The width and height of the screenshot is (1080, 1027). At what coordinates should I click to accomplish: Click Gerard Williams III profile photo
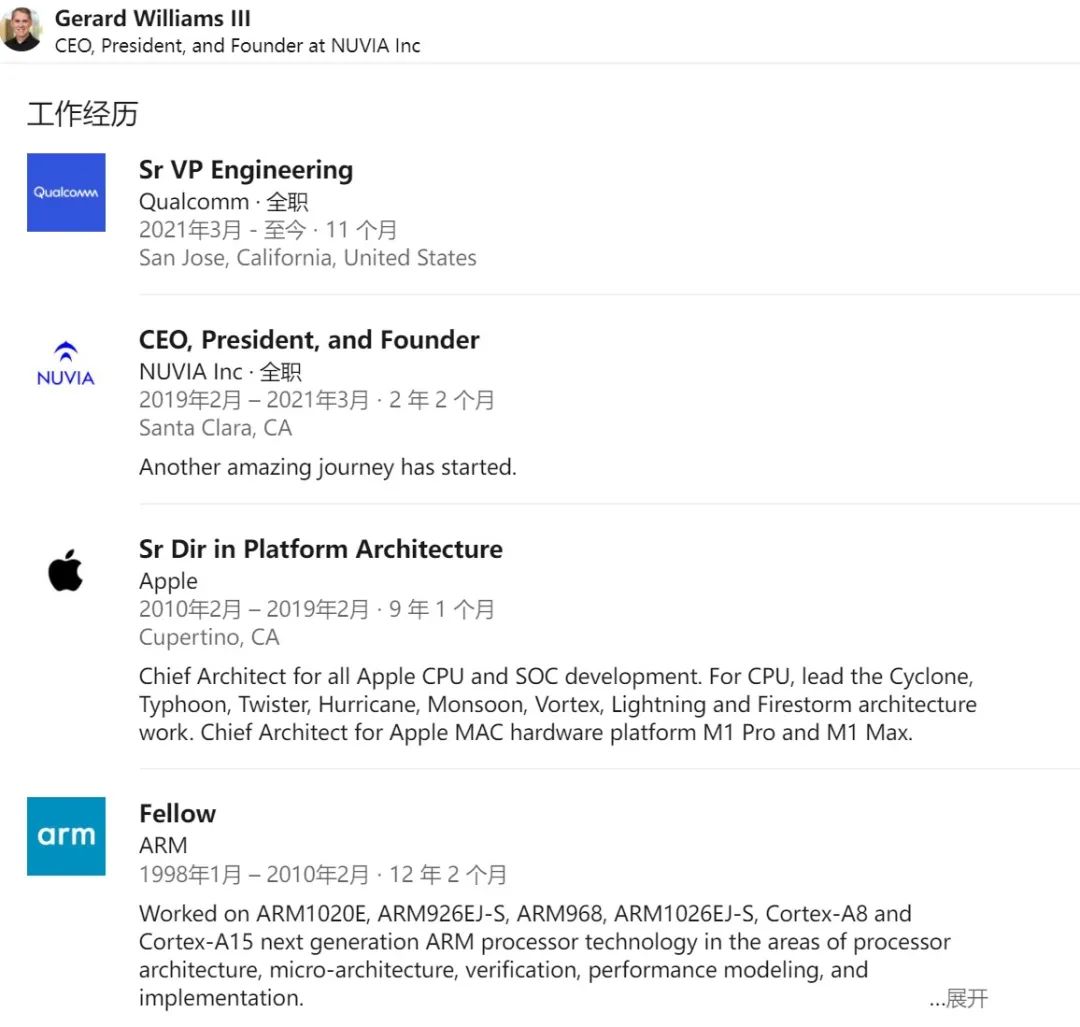pos(21,30)
